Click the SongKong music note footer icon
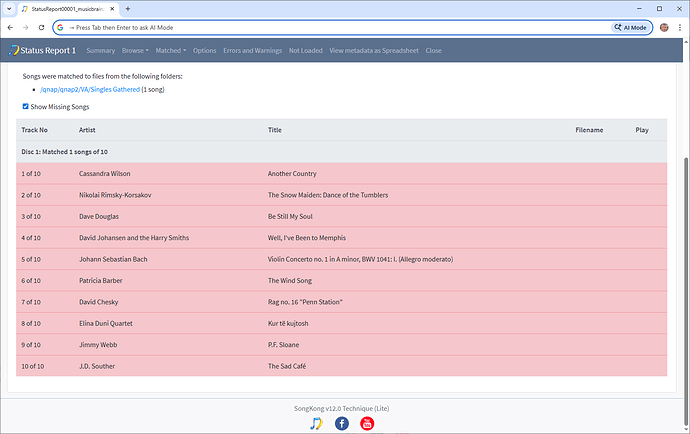The width and height of the screenshot is (690, 434). tap(316, 423)
